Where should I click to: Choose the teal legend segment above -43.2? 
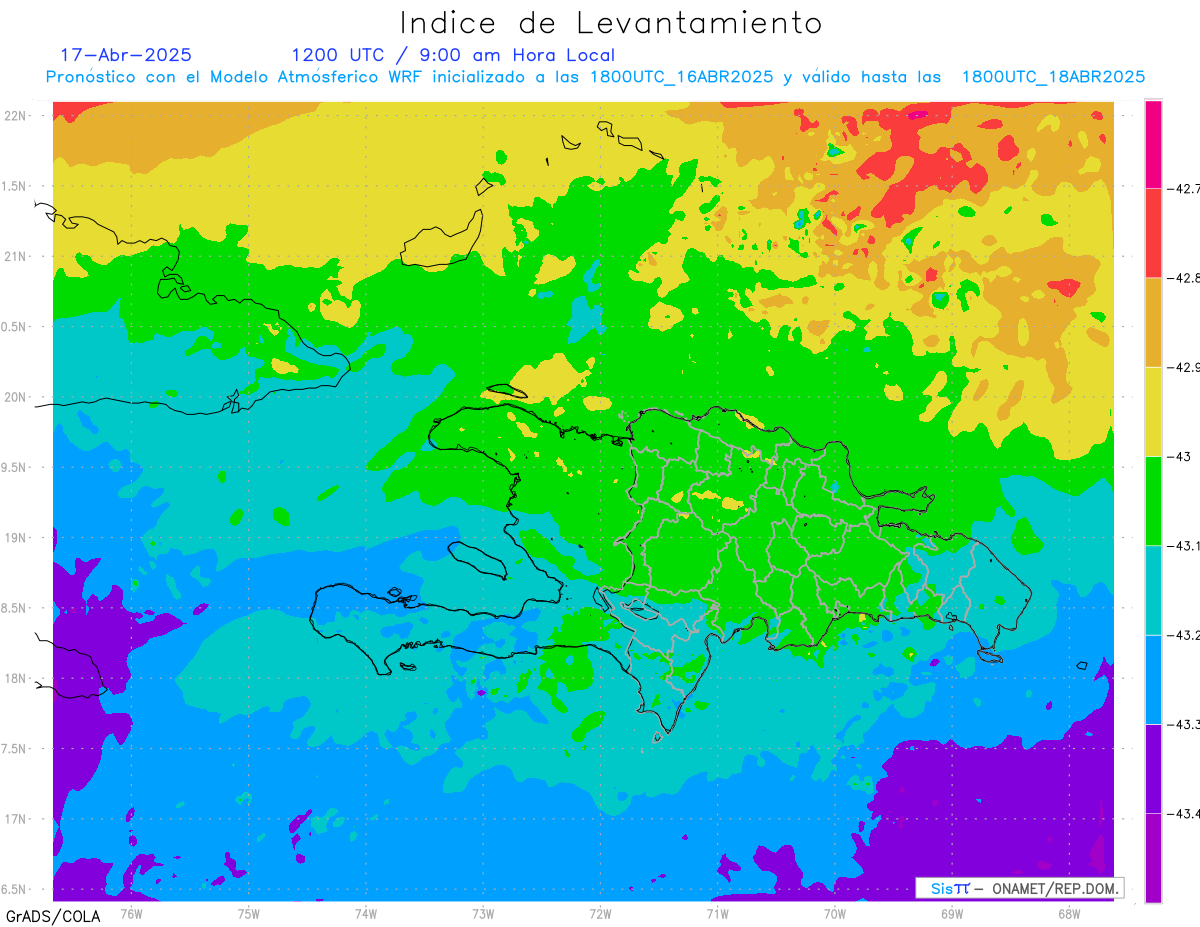point(1153,590)
